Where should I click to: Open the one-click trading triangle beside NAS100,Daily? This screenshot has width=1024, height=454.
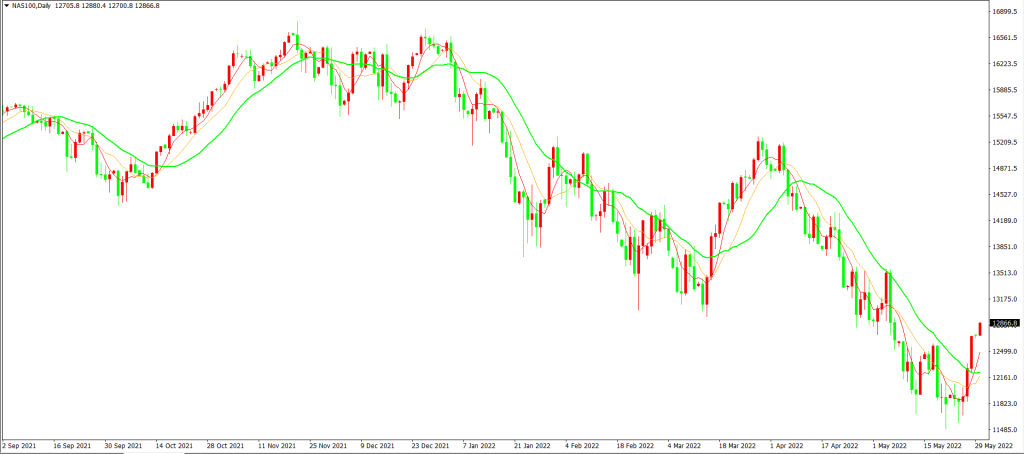(7, 6)
